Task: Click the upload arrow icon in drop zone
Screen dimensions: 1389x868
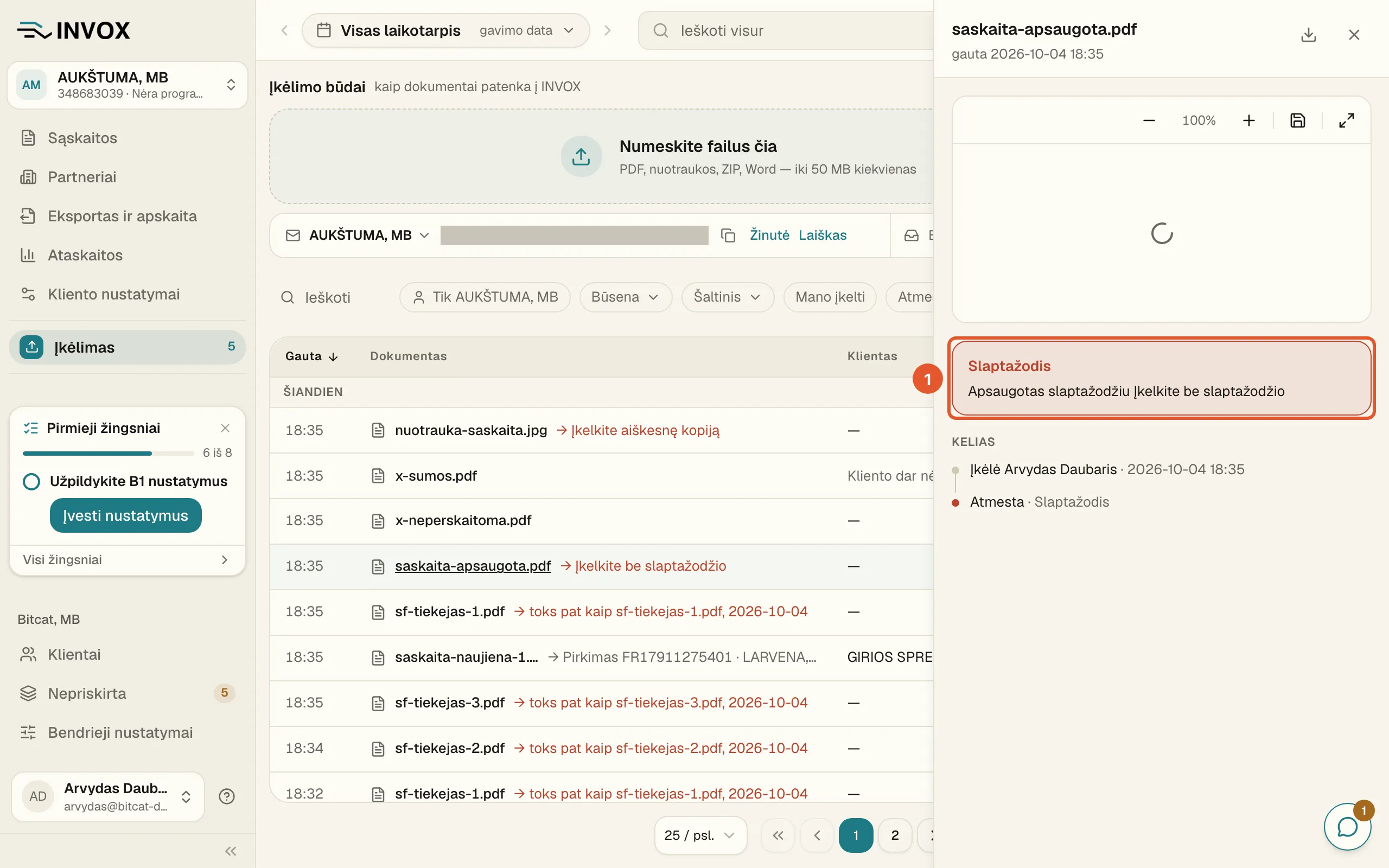Action: 581,156
